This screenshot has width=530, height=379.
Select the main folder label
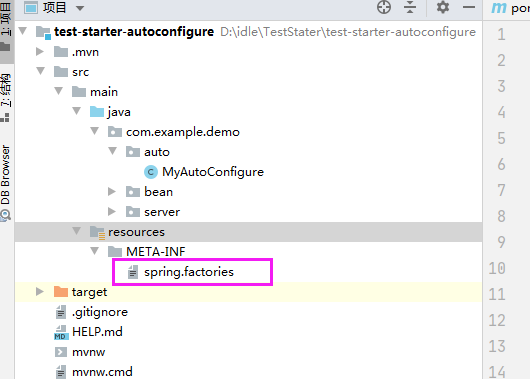(104, 92)
